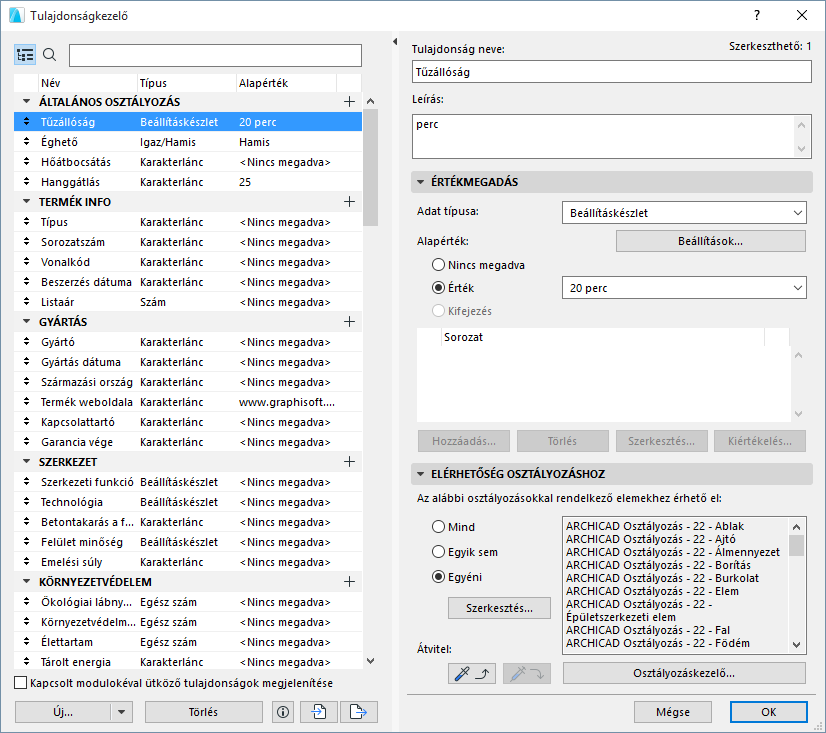Image resolution: width=826 pixels, height=733 pixels.
Task: Collapse the GYÁRTÁS group
Action: pos(26,321)
